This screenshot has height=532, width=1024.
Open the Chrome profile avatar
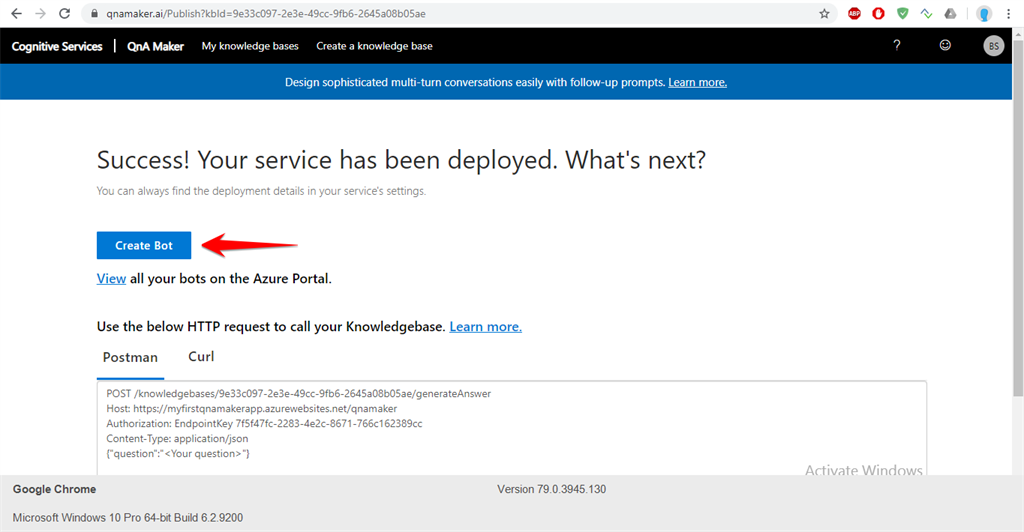(984, 14)
